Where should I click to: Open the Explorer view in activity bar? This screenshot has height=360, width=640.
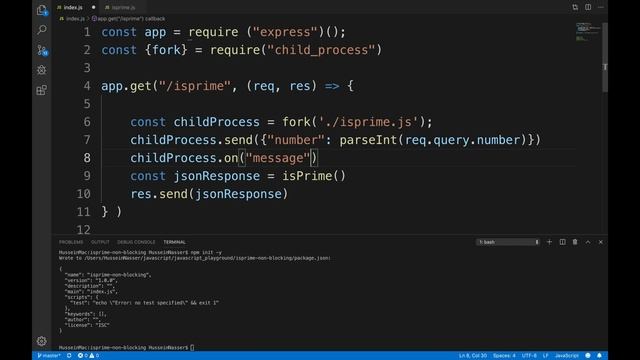pyautogui.click(x=42, y=10)
